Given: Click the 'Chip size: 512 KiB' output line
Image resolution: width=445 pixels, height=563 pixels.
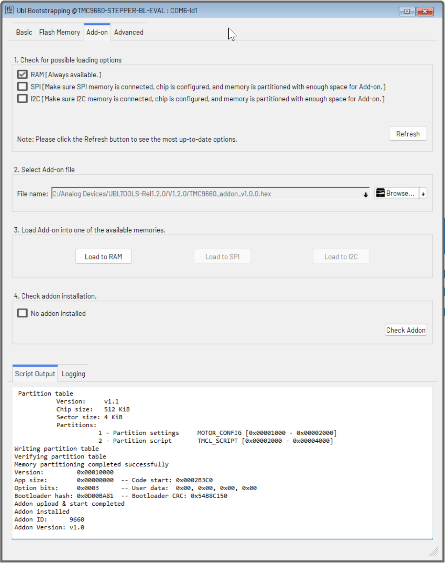Looking at the screenshot, I should tap(93, 409).
